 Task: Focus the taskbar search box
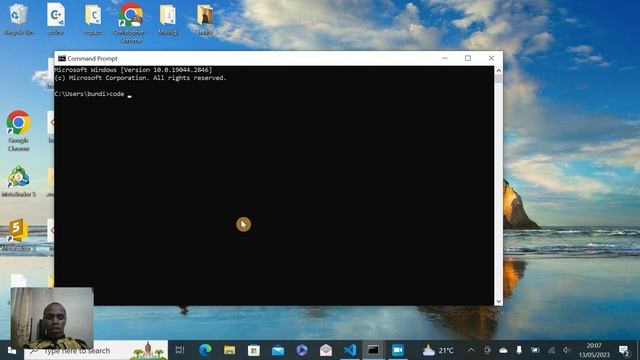[x=96, y=350]
